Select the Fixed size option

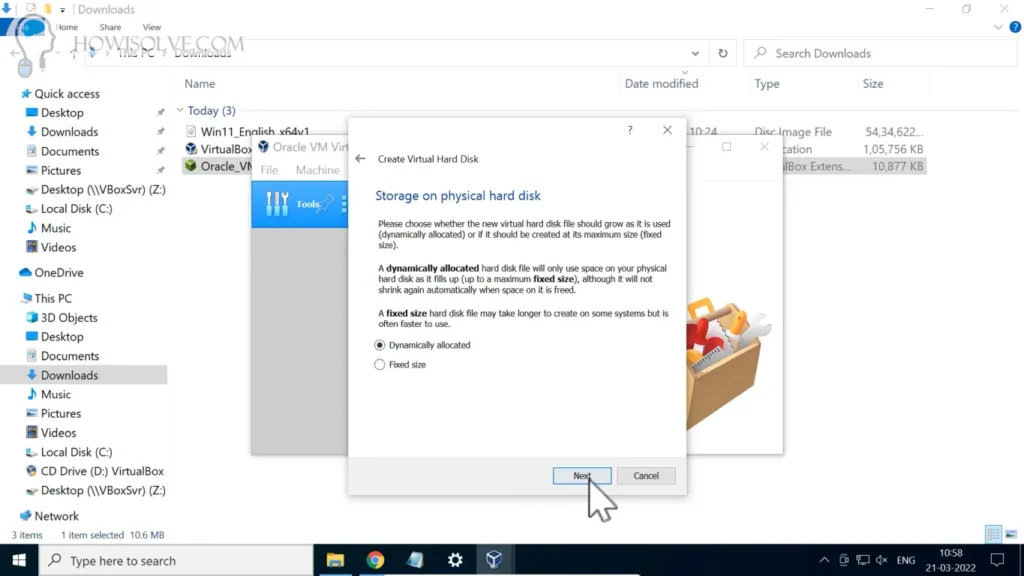click(x=380, y=365)
